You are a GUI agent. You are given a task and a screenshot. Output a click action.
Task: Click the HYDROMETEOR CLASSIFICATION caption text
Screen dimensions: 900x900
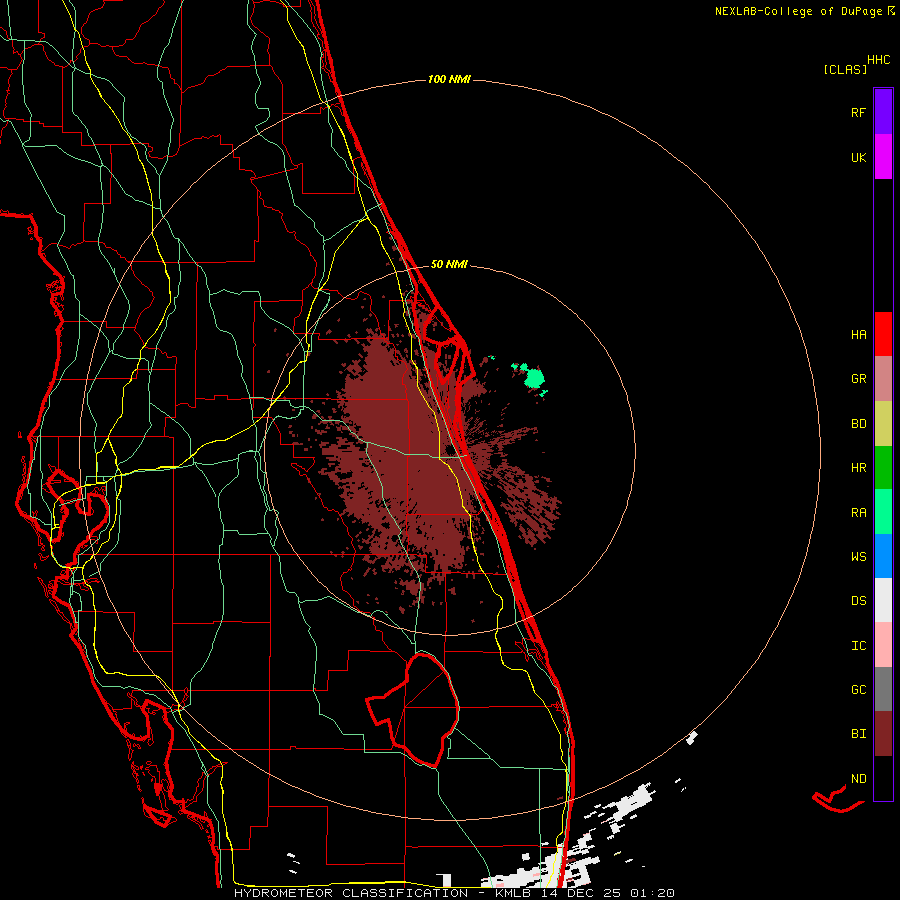[351, 893]
